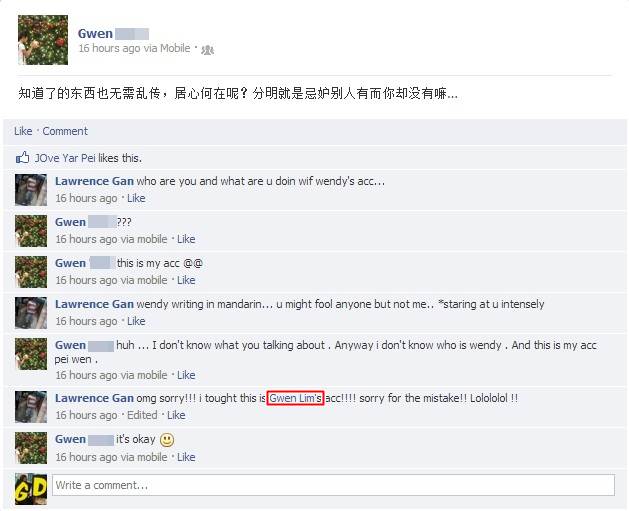Open the highlighted Gwen Lim's profile link
629x511 pixels.
click(295, 398)
